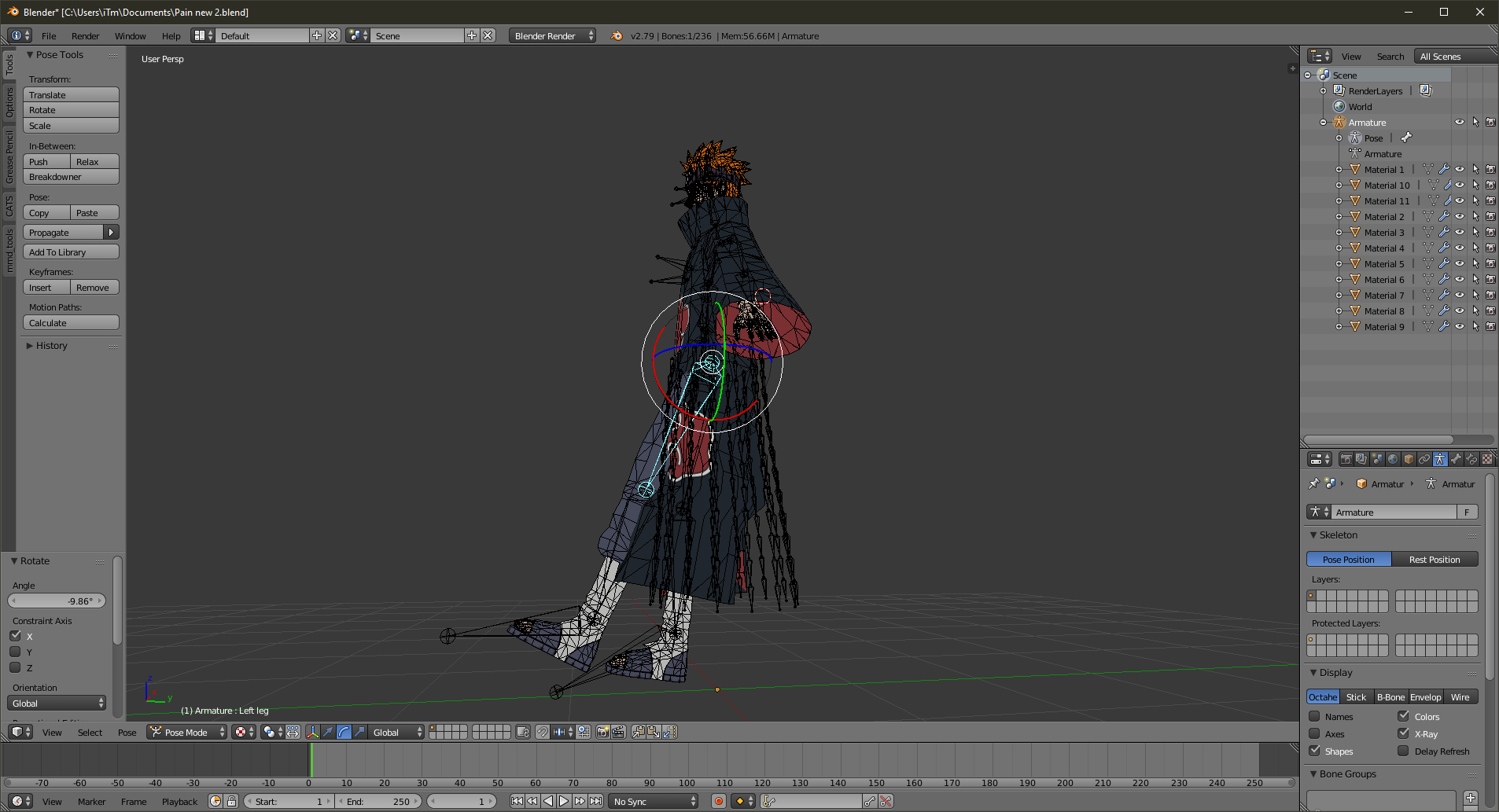Copy the current pose to buffer icon
Image resolution: width=1499 pixels, height=812 pixels.
click(638, 733)
